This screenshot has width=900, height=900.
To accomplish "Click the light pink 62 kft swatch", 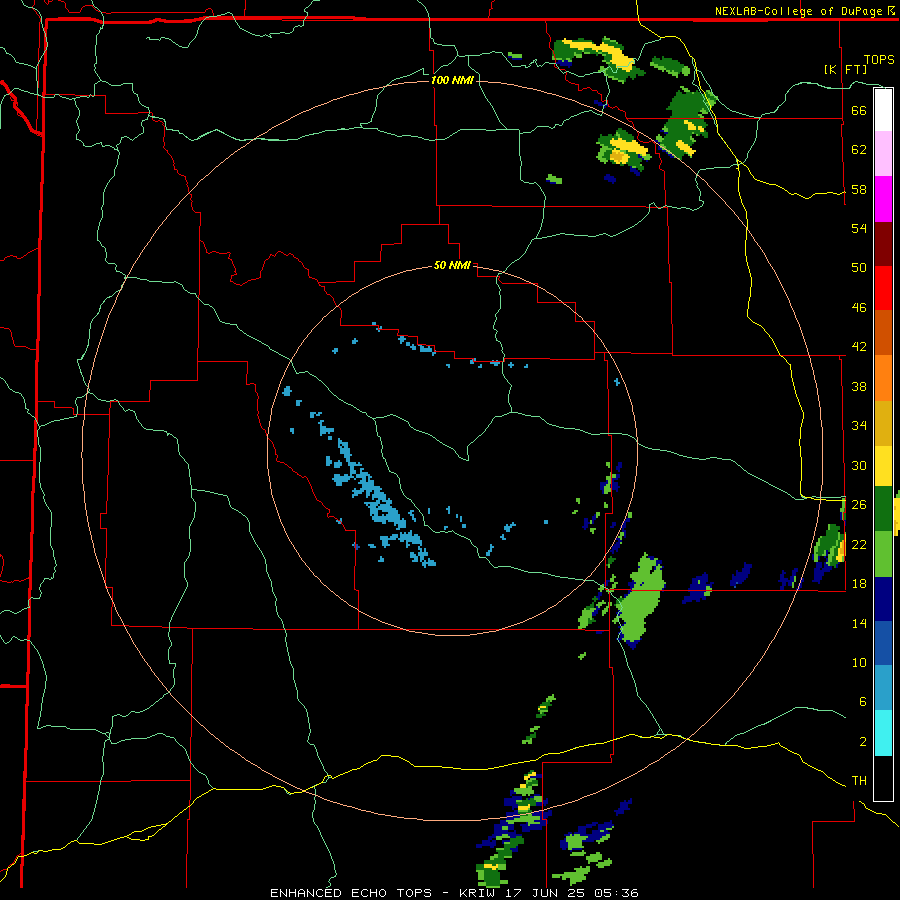I will tap(883, 154).
